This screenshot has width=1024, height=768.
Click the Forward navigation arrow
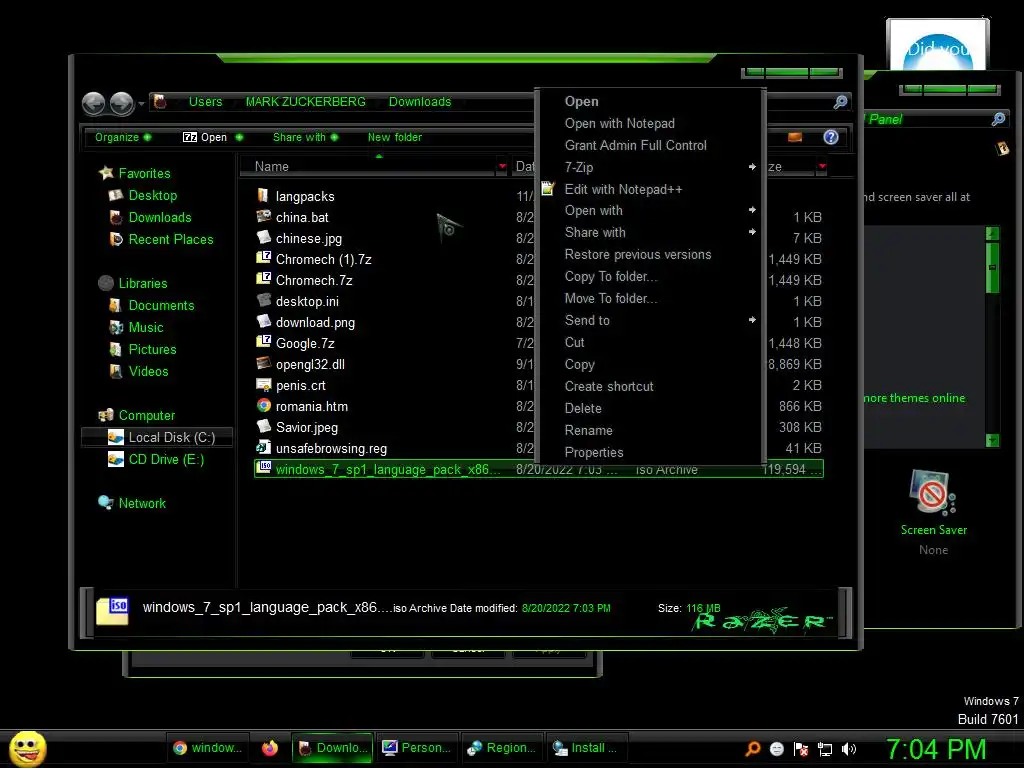(x=121, y=103)
